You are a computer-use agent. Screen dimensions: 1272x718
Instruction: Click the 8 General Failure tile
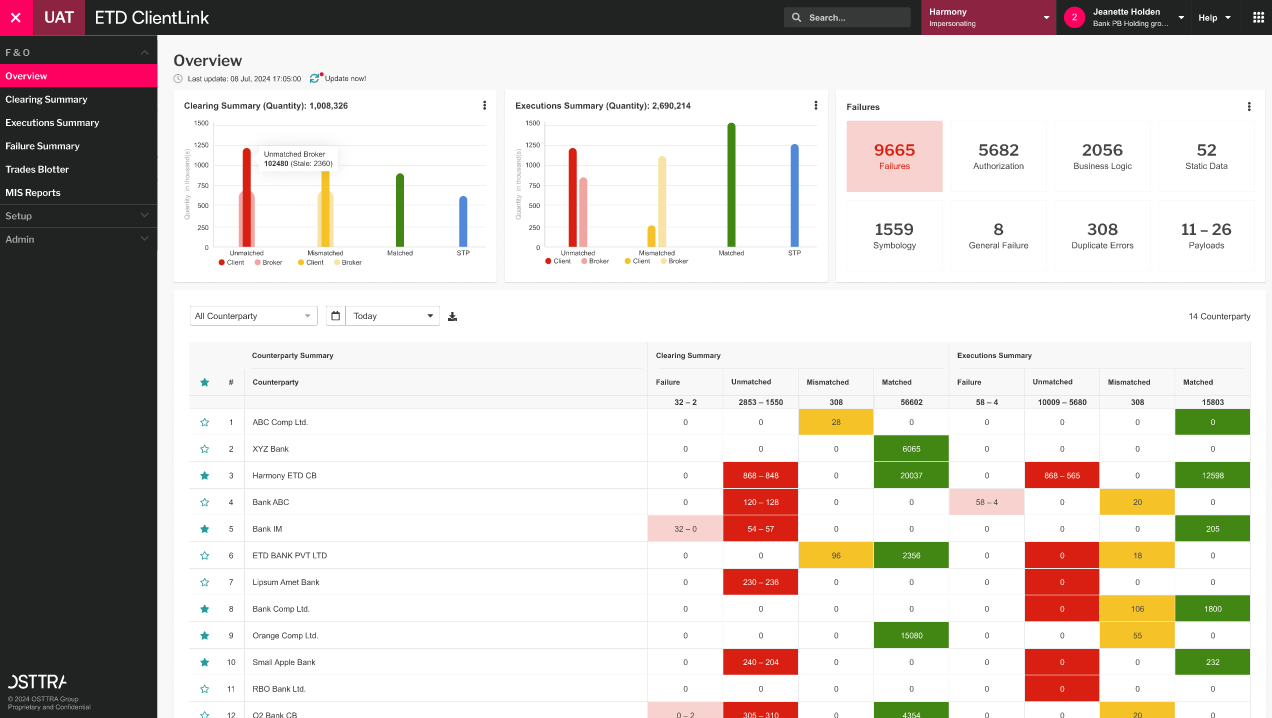[998, 235]
